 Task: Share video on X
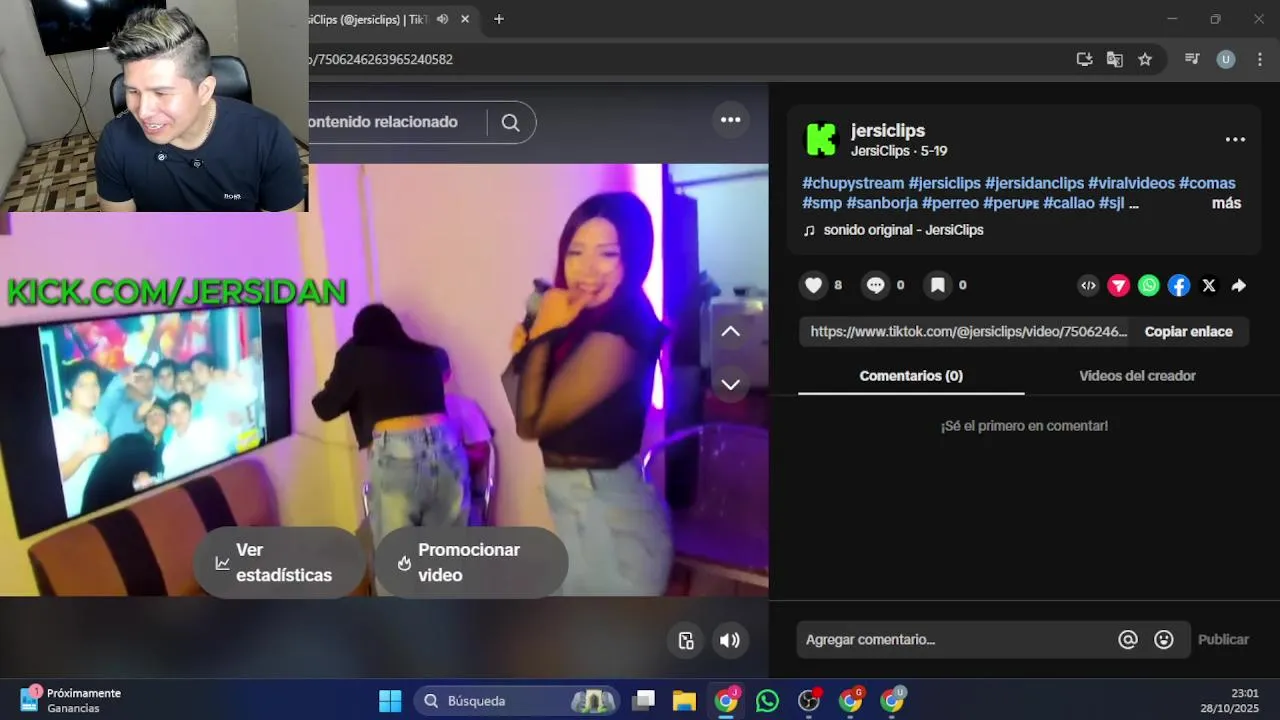tap(1209, 285)
